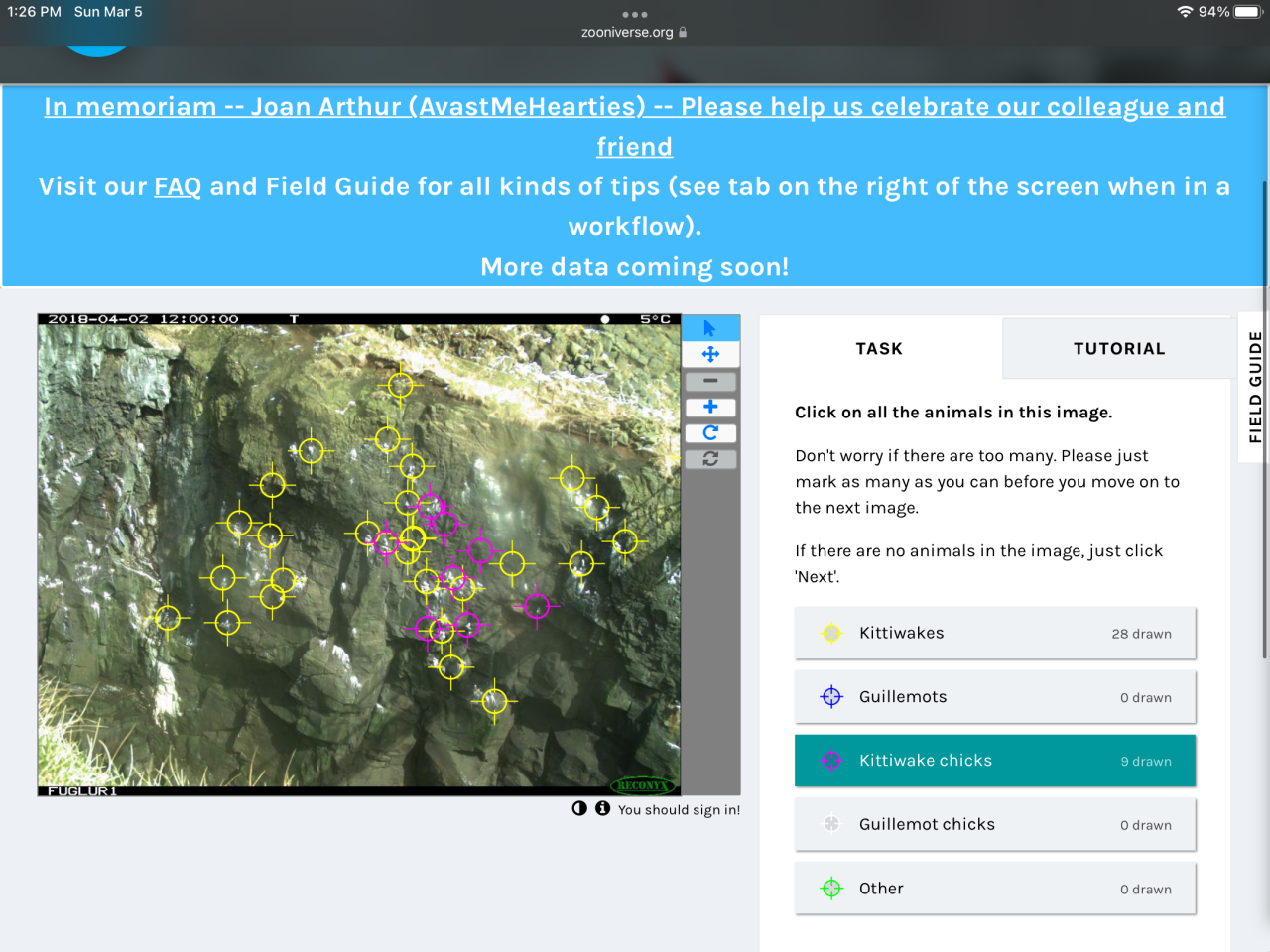Viewport: 1270px width, 952px height.
Task: Click the Guillemots '0 drawn' count
Action: (1146, 698)
